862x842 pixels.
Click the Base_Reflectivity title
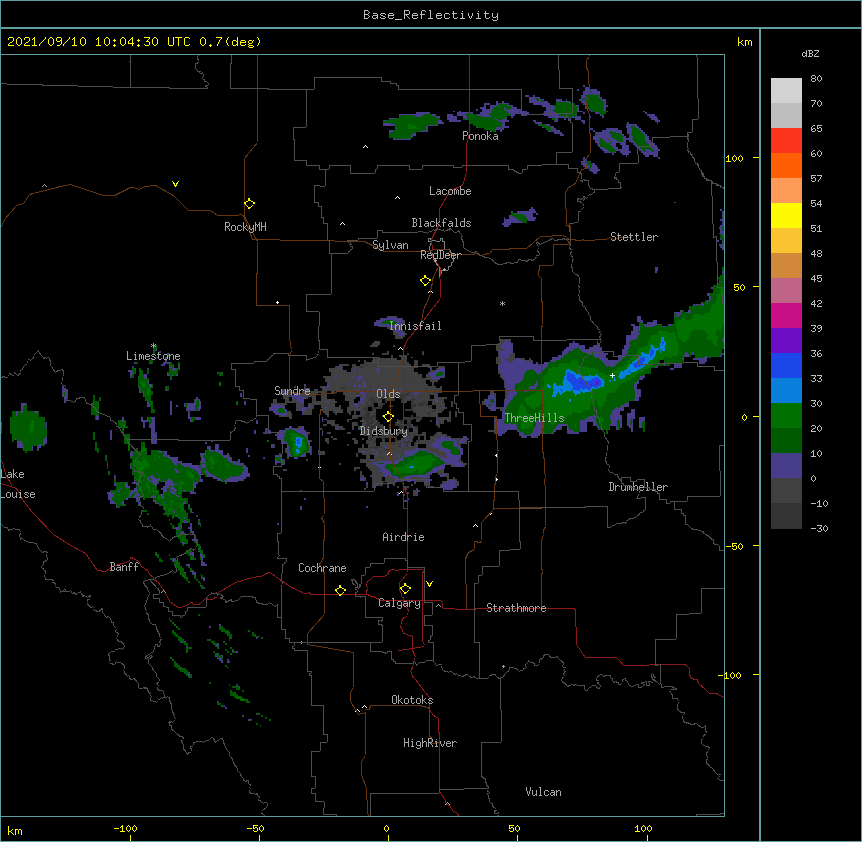pos(431,15)
